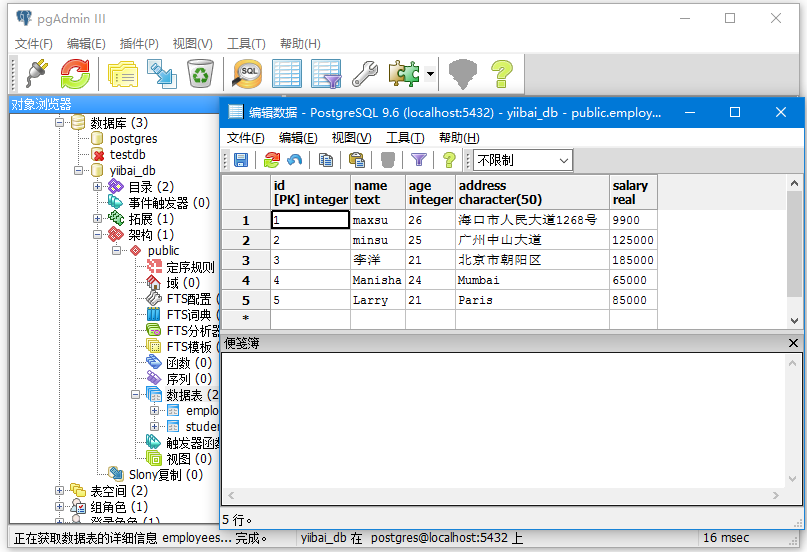Expand the 目录 (2) tree node

(98, 187)
